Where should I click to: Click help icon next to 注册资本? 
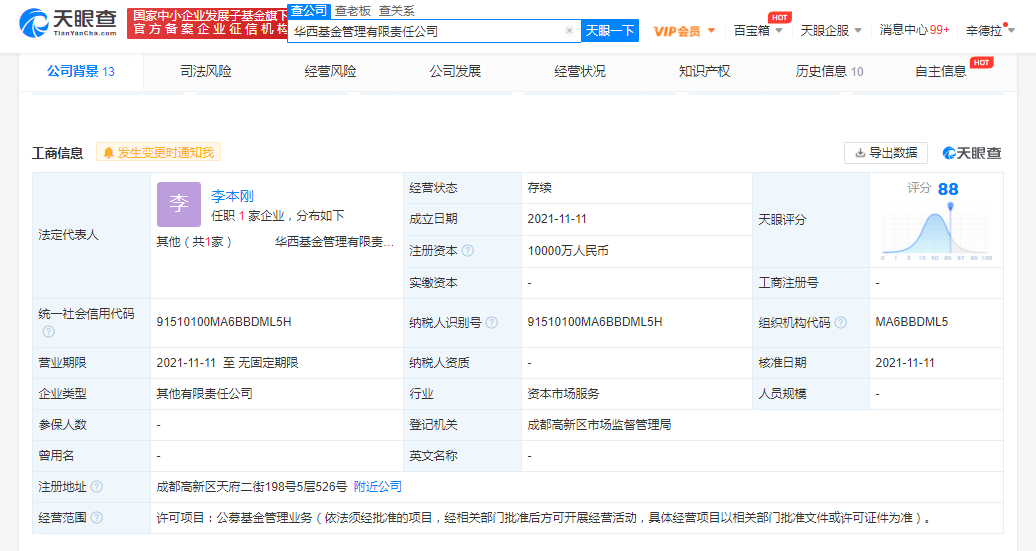468,250
